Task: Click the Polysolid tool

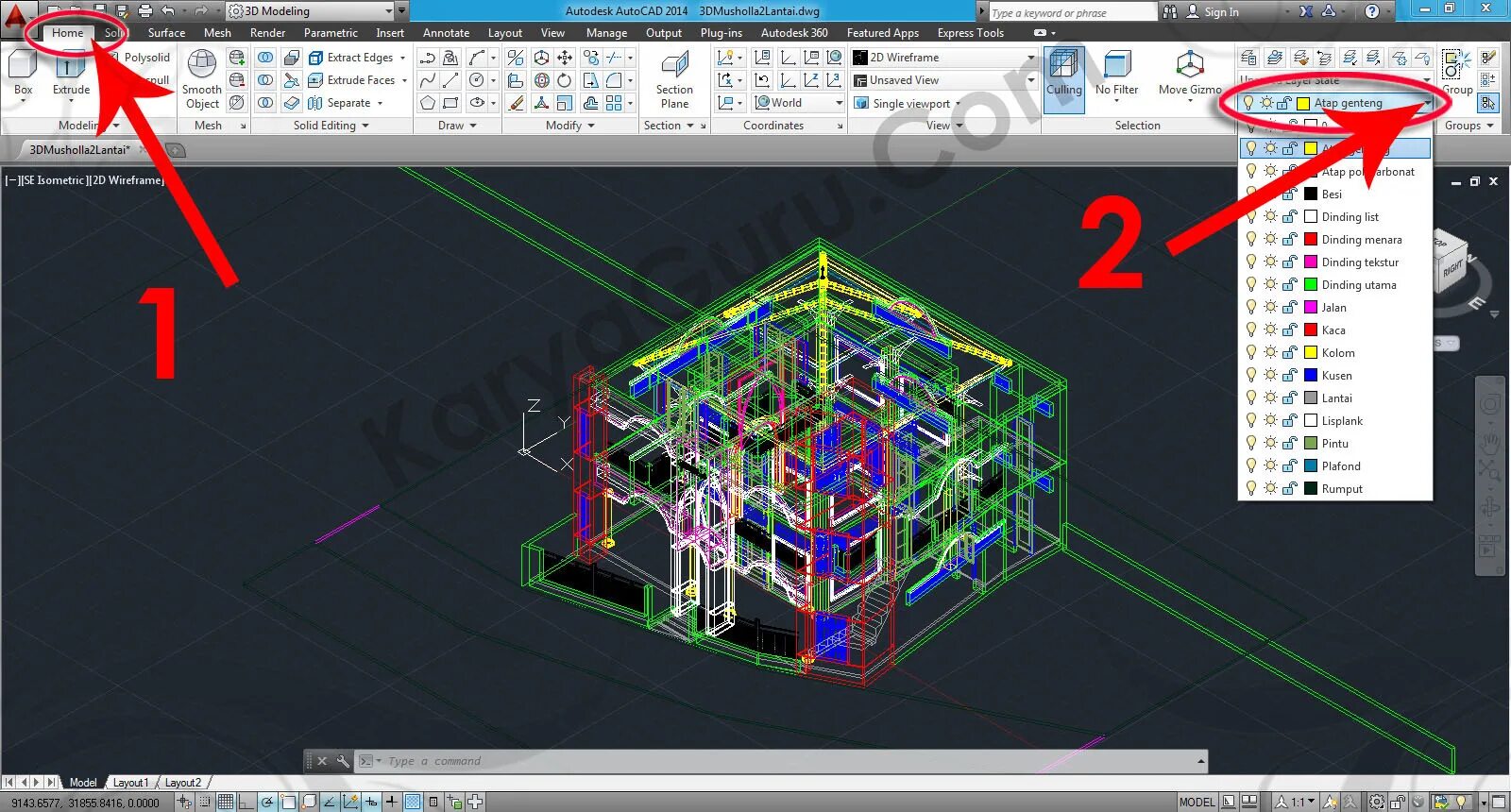Action: point(140,58)
